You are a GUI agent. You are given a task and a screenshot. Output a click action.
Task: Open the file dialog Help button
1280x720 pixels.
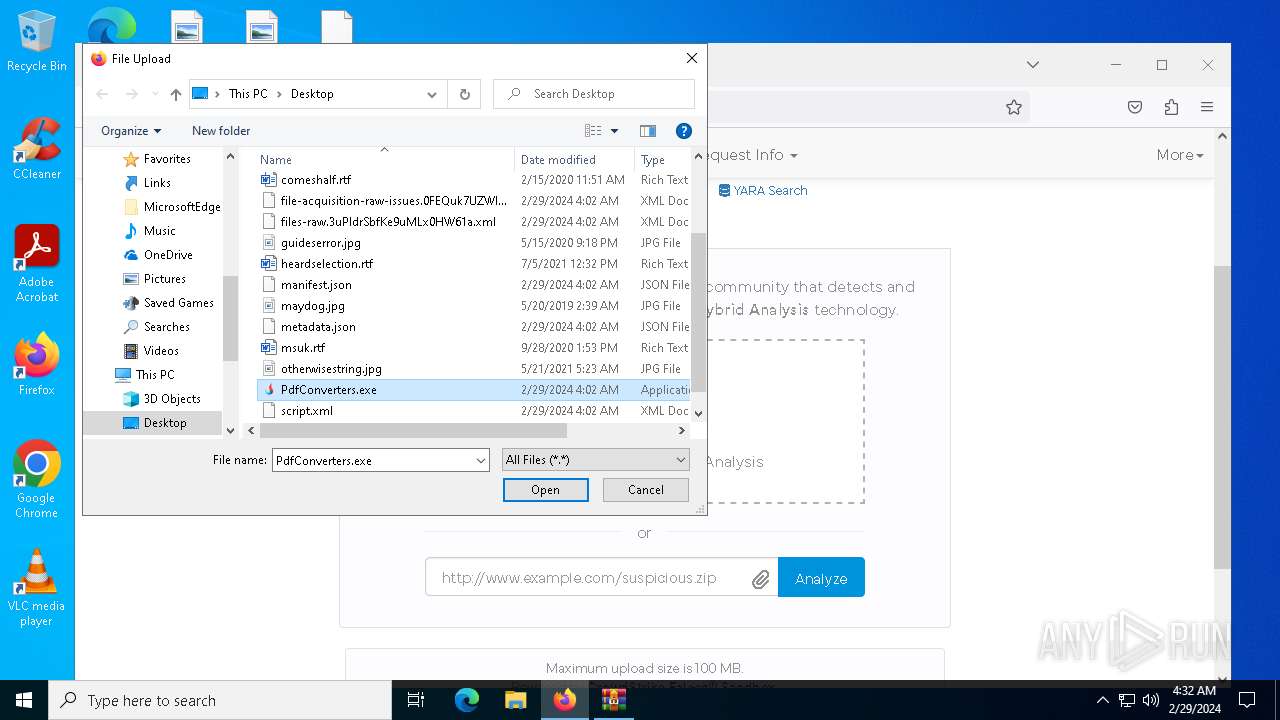684,131
